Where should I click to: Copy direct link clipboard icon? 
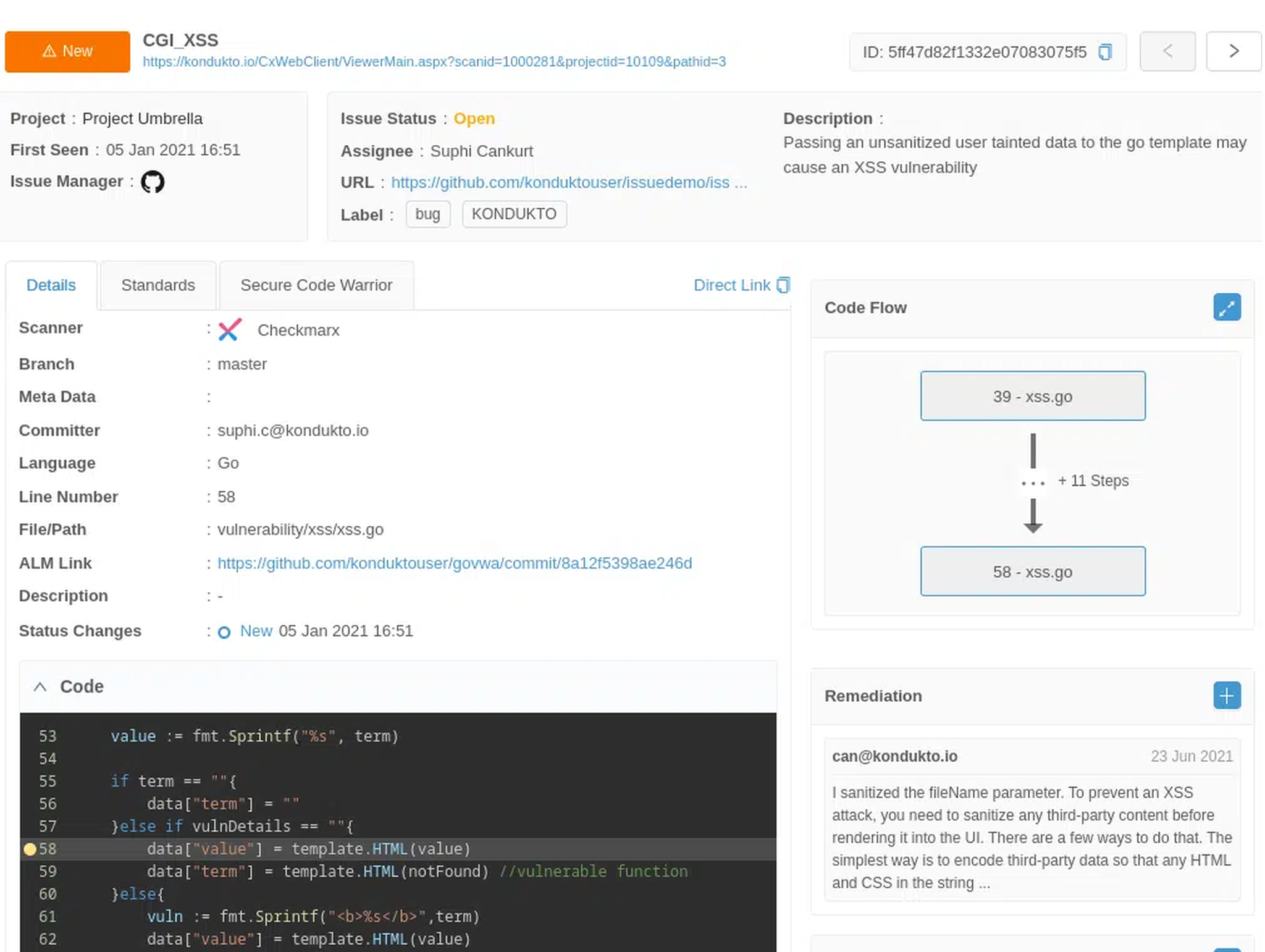point(783,285)
